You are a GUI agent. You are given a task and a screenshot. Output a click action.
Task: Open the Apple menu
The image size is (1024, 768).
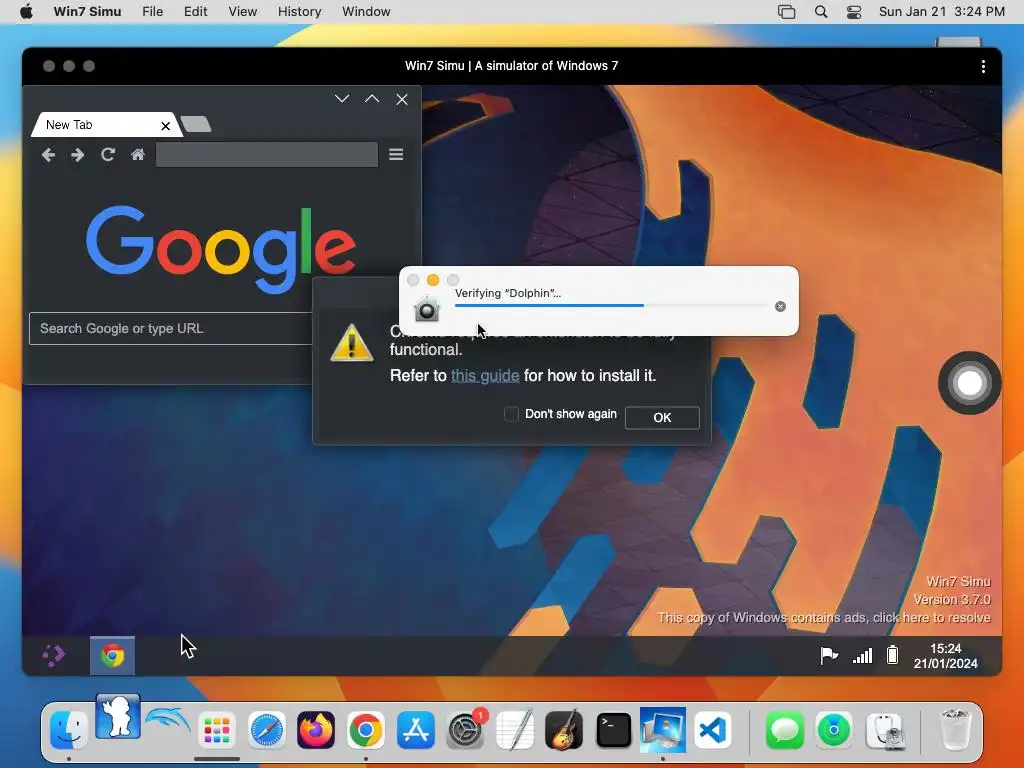[x=26, y=12]
